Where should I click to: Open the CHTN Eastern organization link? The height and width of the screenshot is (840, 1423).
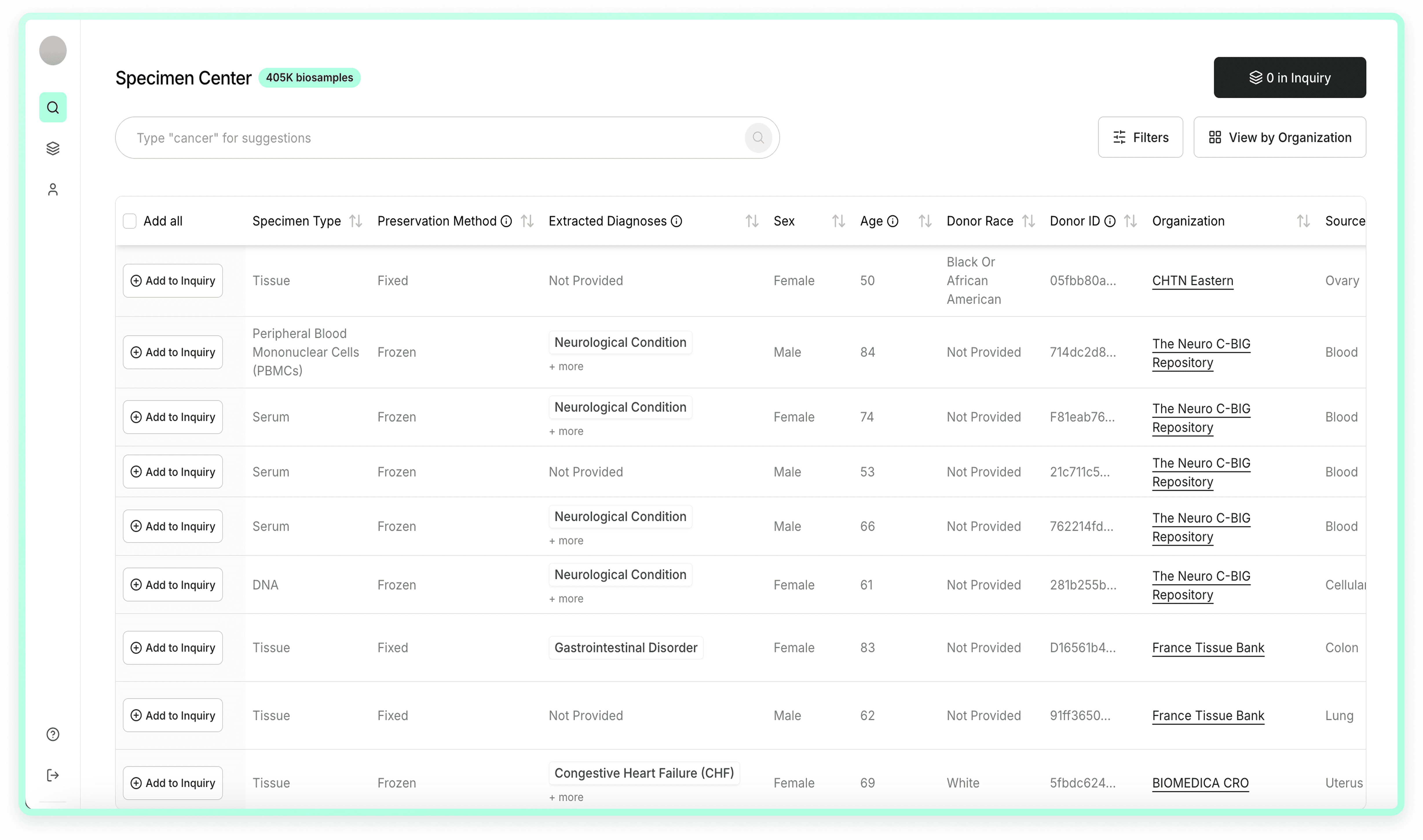click(1192, 281)
